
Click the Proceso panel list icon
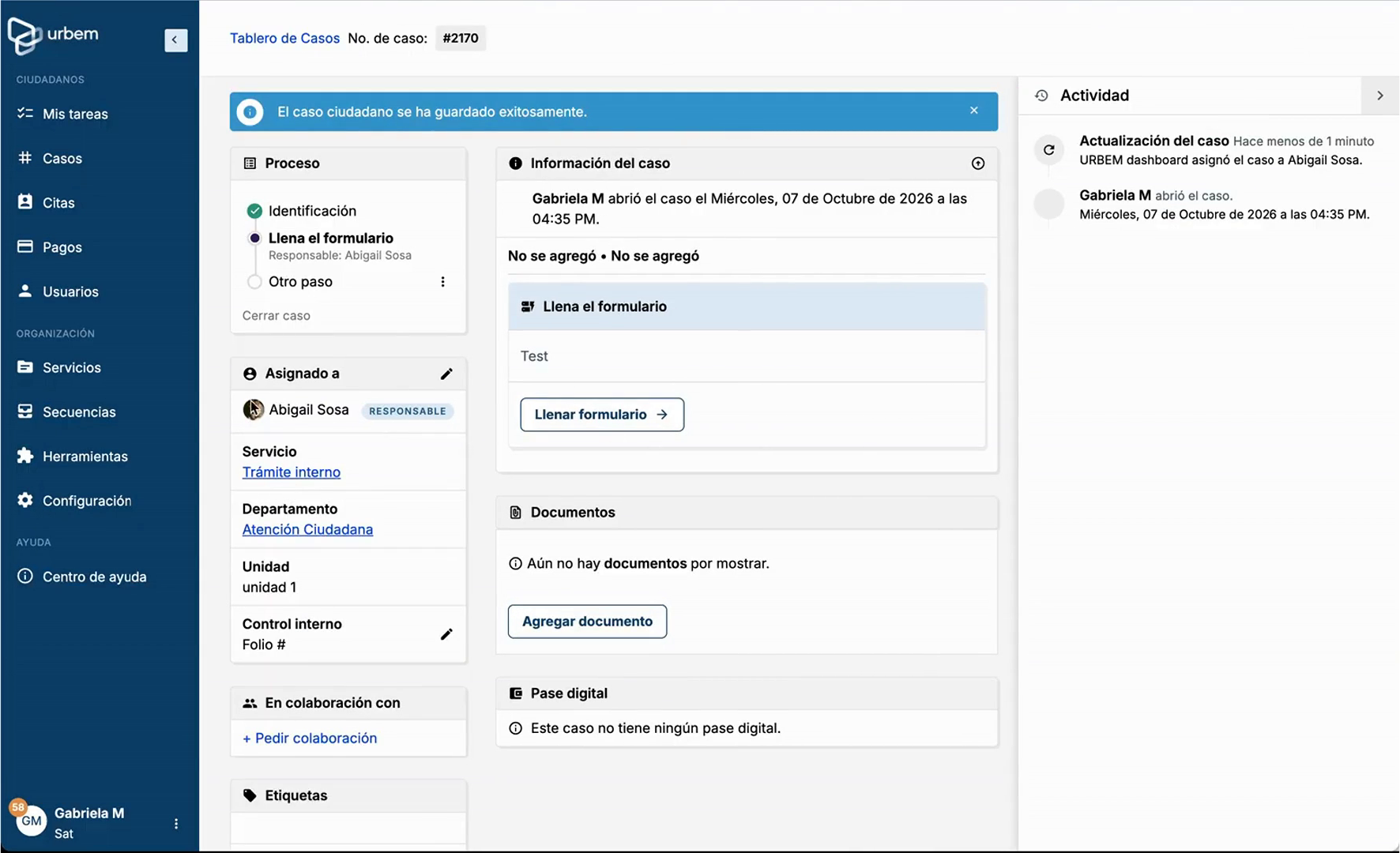pos(250,163)
